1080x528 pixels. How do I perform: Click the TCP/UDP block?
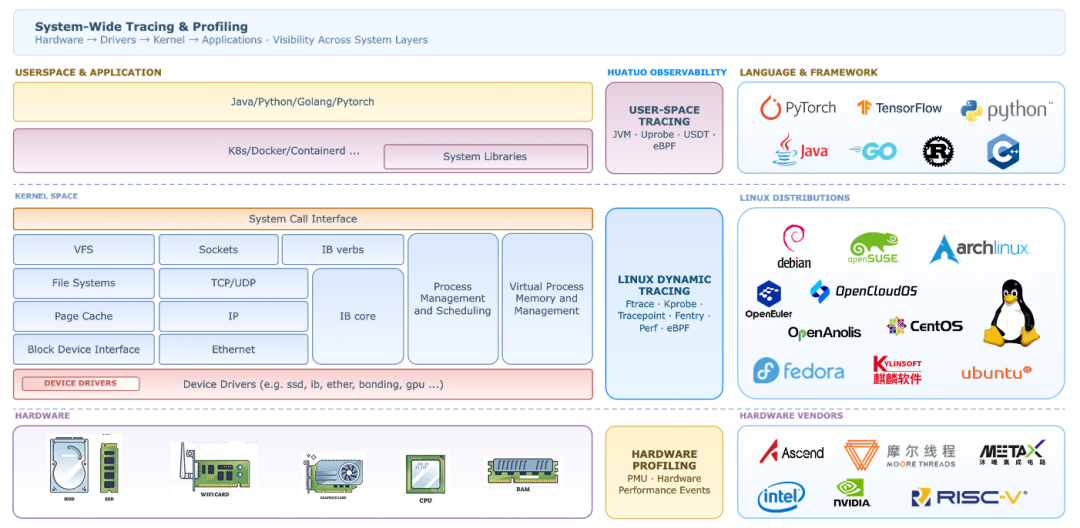click(x=233, y=283)
